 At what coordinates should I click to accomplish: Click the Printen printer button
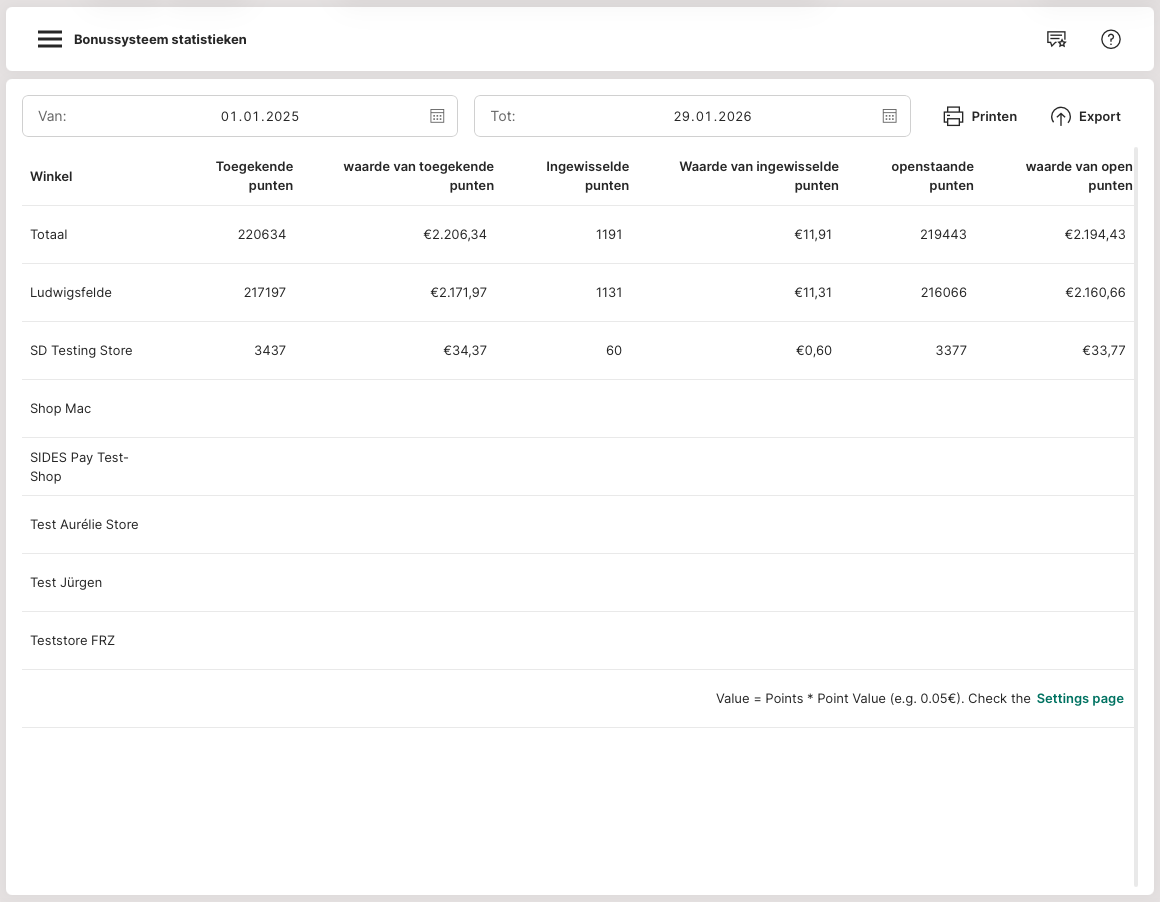coord(980,116)
